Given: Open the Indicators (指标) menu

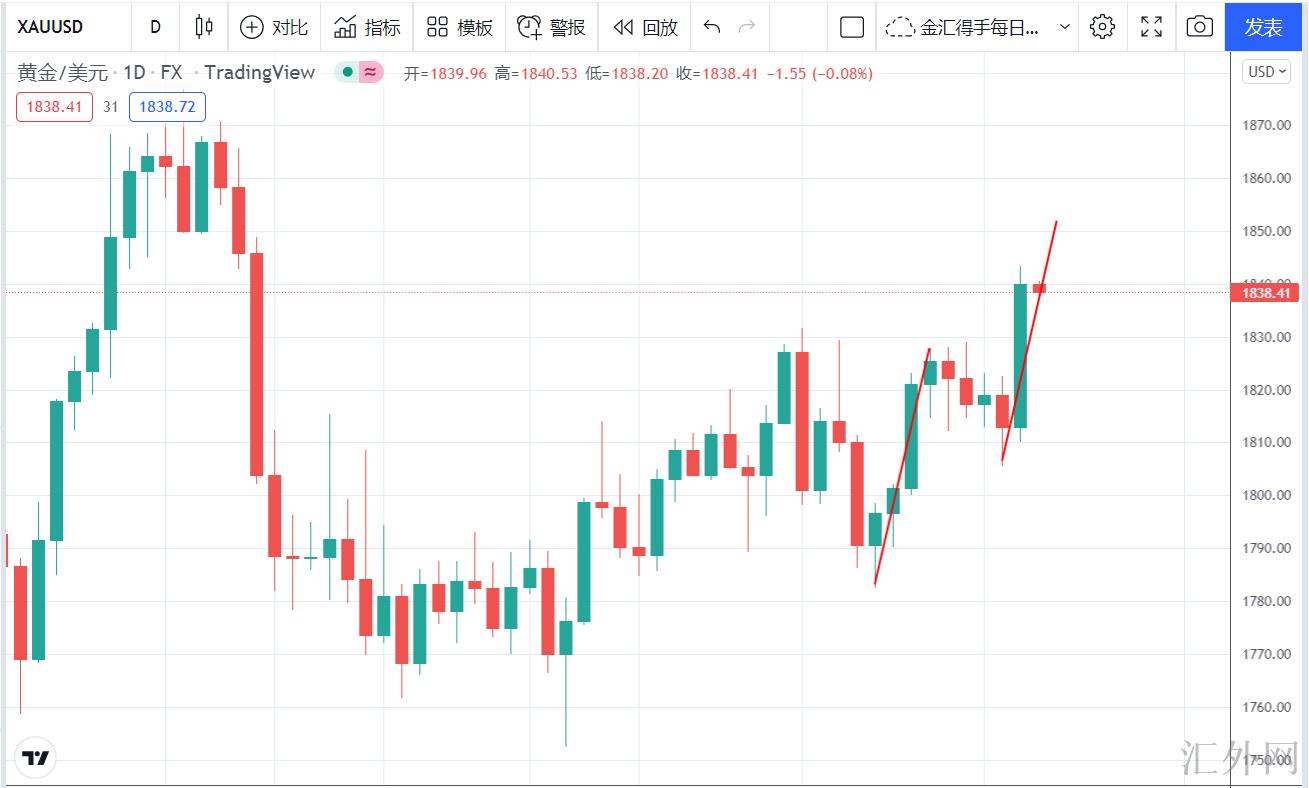Looking at the screenshot, I should (367, 27).
